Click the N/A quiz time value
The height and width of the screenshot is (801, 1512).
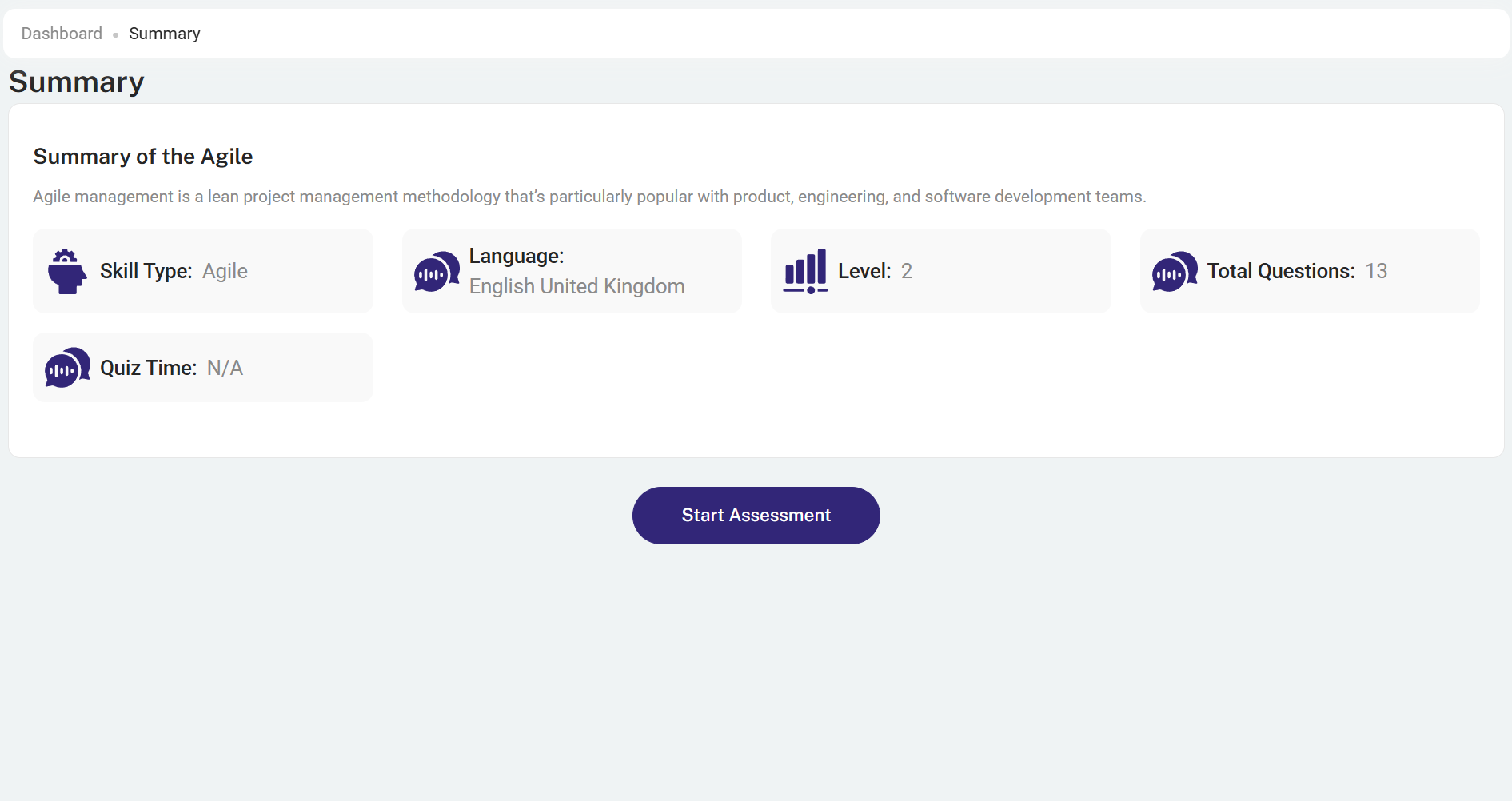pos(225,368)
